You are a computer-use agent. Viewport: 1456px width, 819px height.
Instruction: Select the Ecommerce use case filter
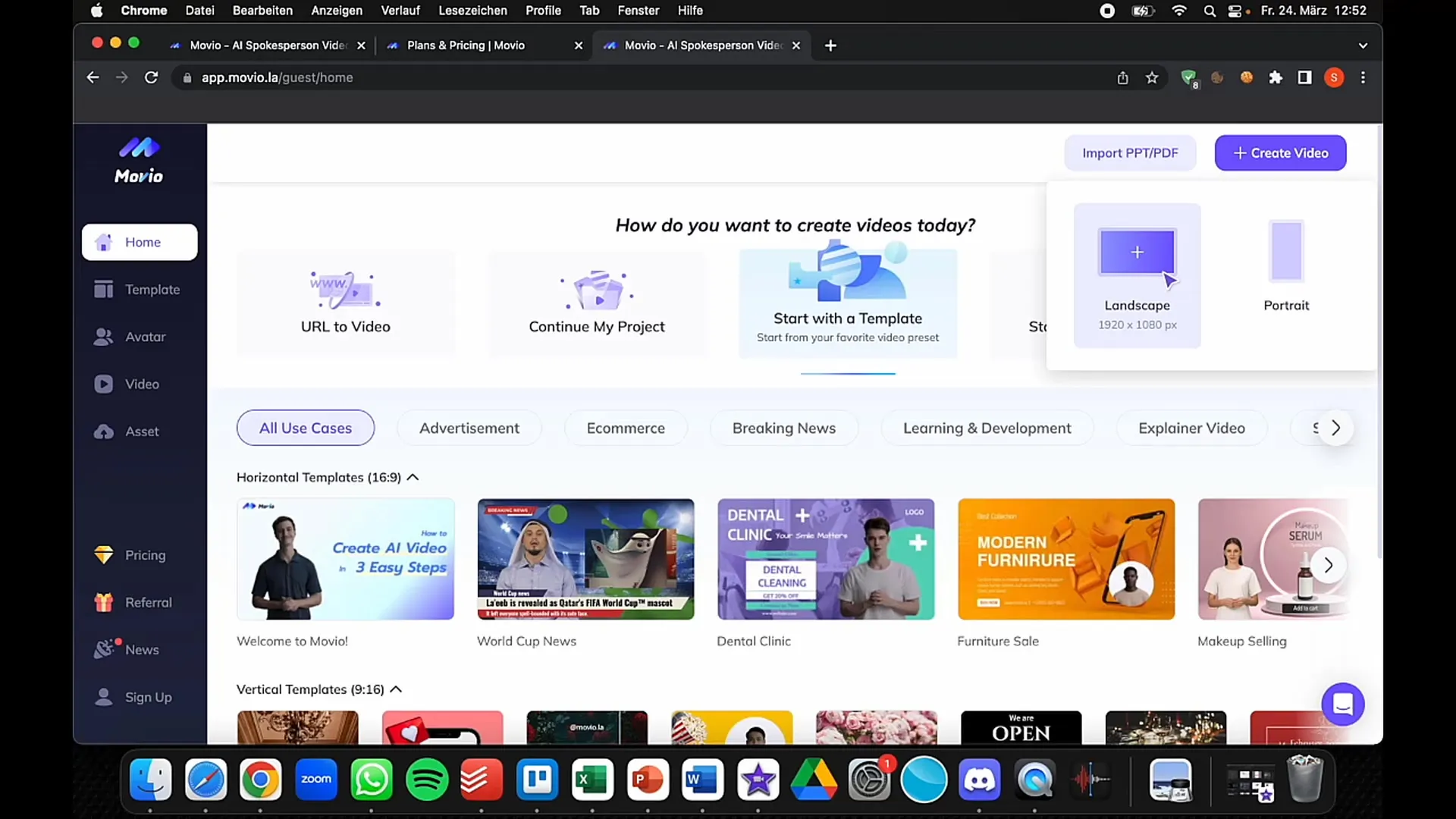[626, 428]
